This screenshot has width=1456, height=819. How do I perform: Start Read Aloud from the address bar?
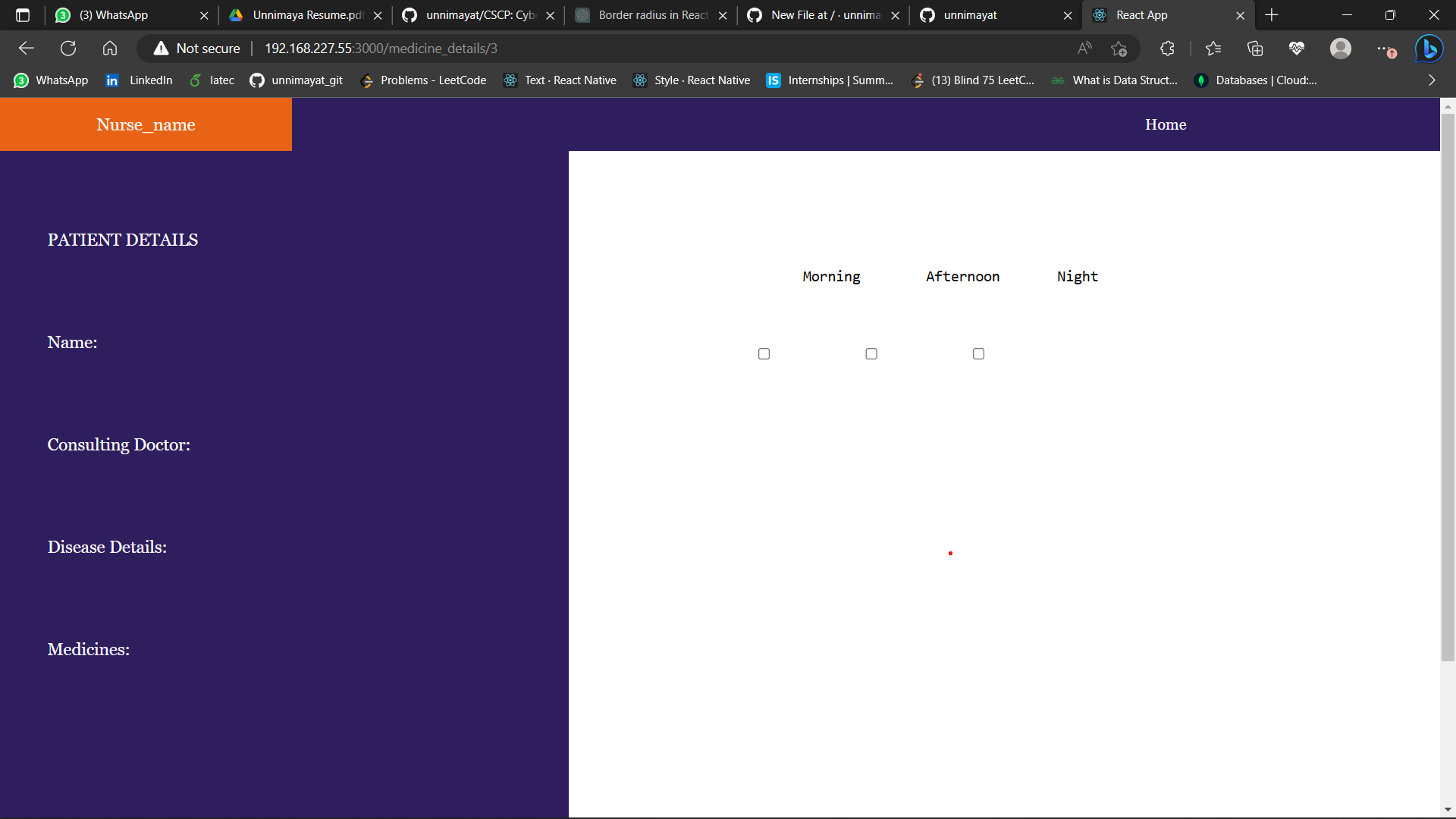(1084, 48)
